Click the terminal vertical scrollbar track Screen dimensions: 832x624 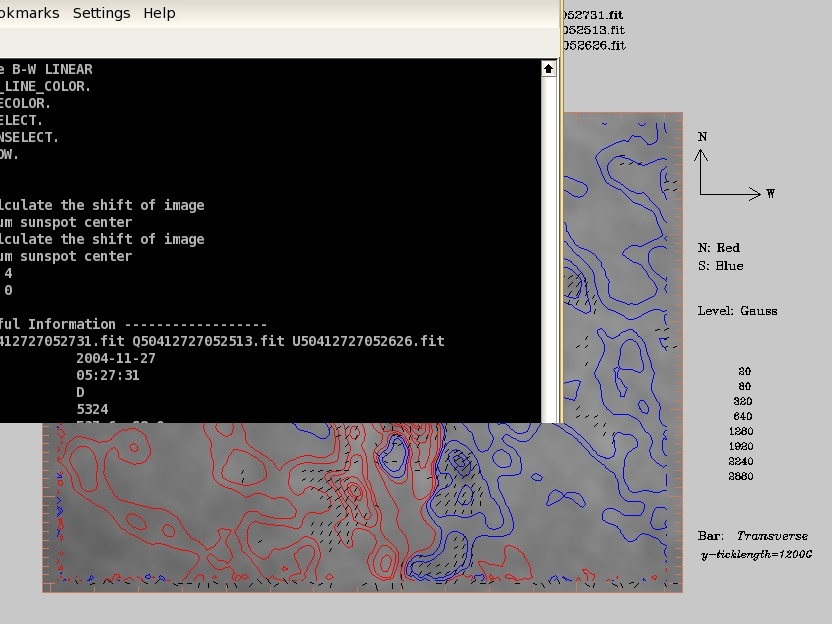[549, 250]
